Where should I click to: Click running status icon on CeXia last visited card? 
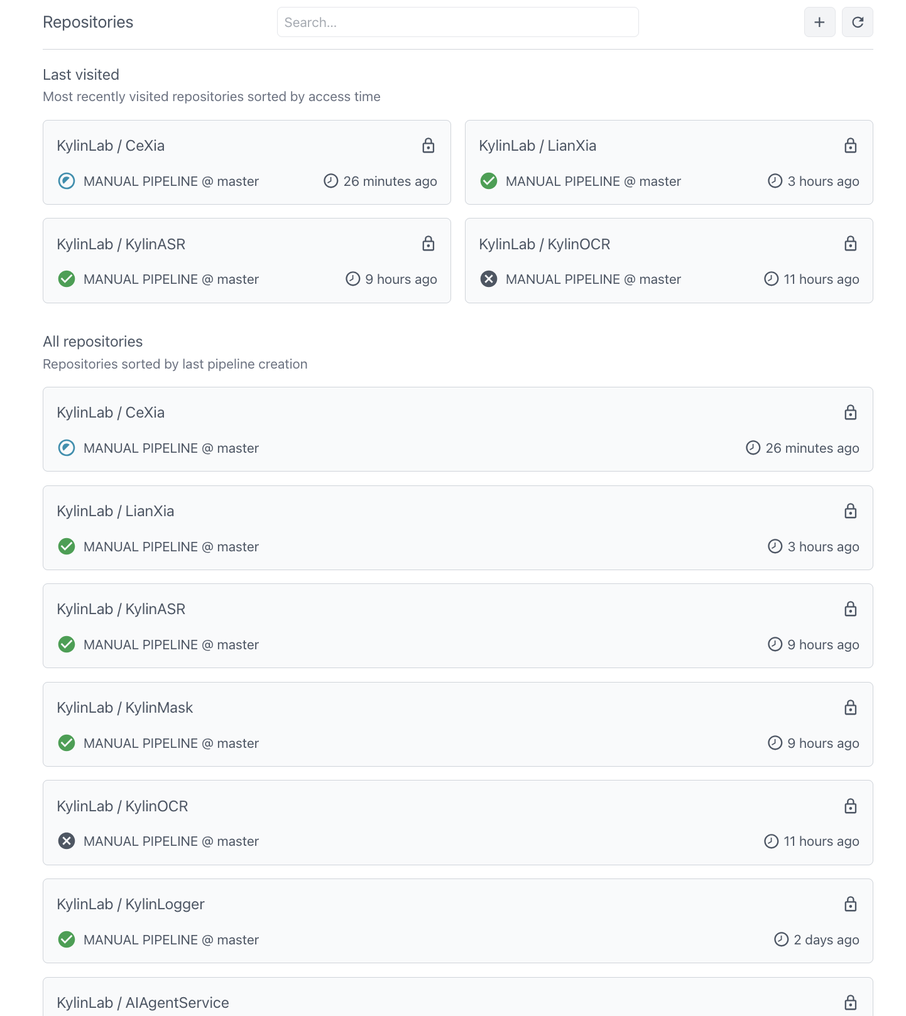(x=67, y=181)
